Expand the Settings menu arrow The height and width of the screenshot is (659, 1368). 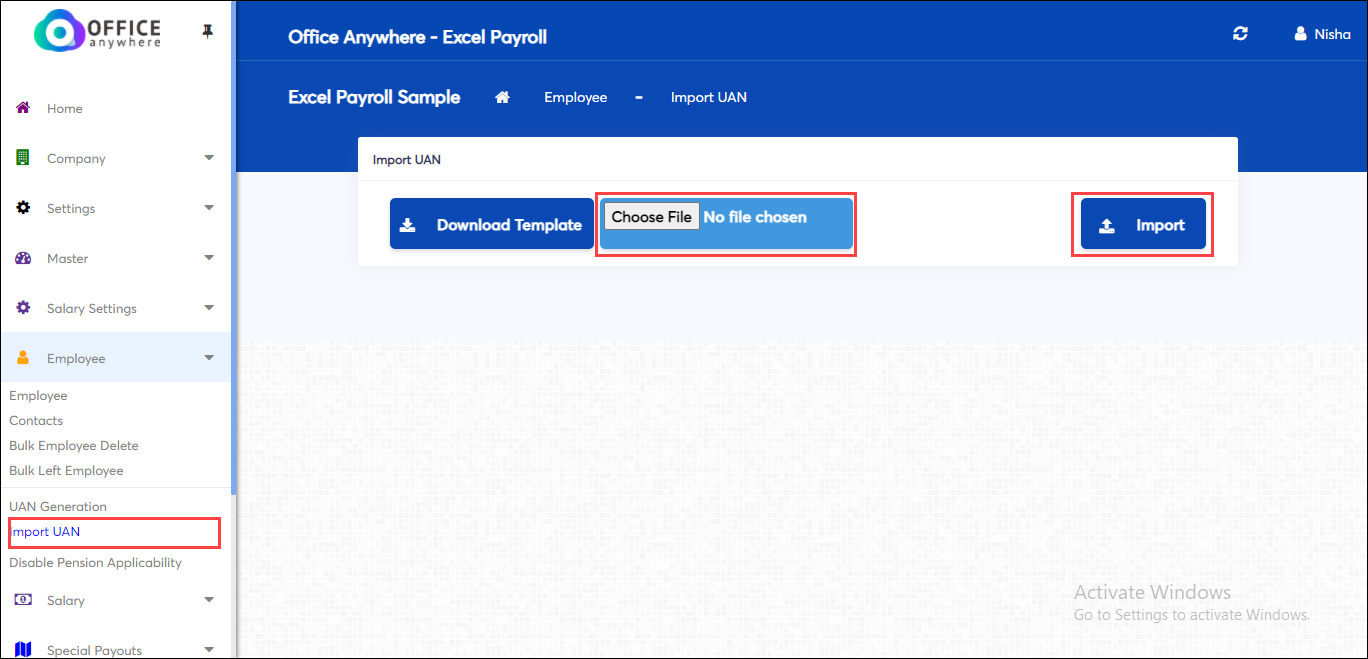tap(209, 208)
